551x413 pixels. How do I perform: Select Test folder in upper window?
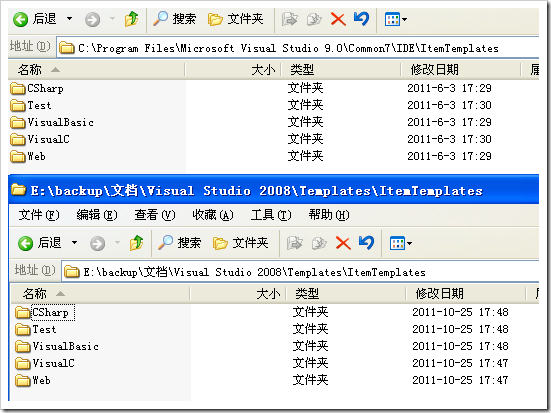coord(31,105)
